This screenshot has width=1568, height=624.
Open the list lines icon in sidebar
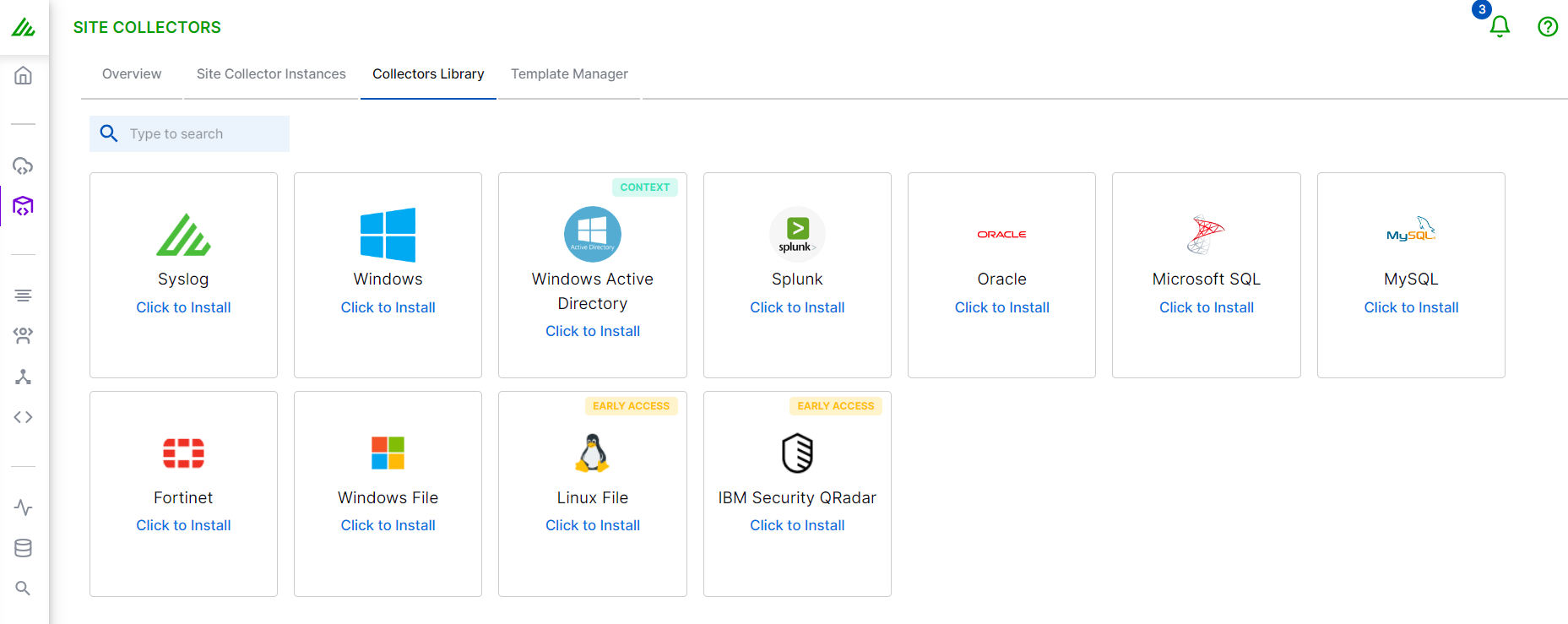click(x=24, y=296)
